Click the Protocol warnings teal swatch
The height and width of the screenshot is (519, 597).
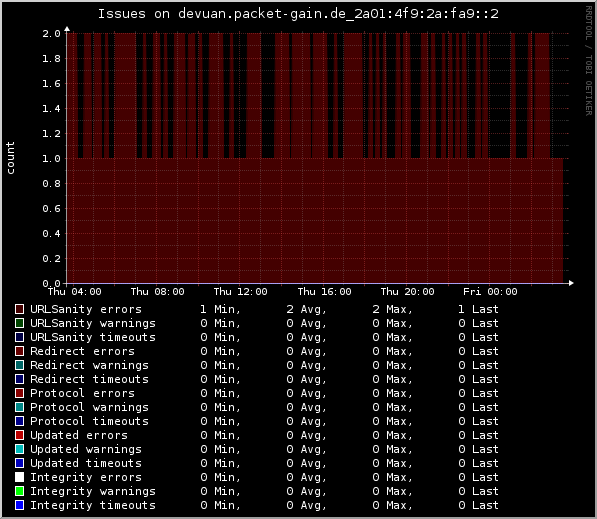19,407
